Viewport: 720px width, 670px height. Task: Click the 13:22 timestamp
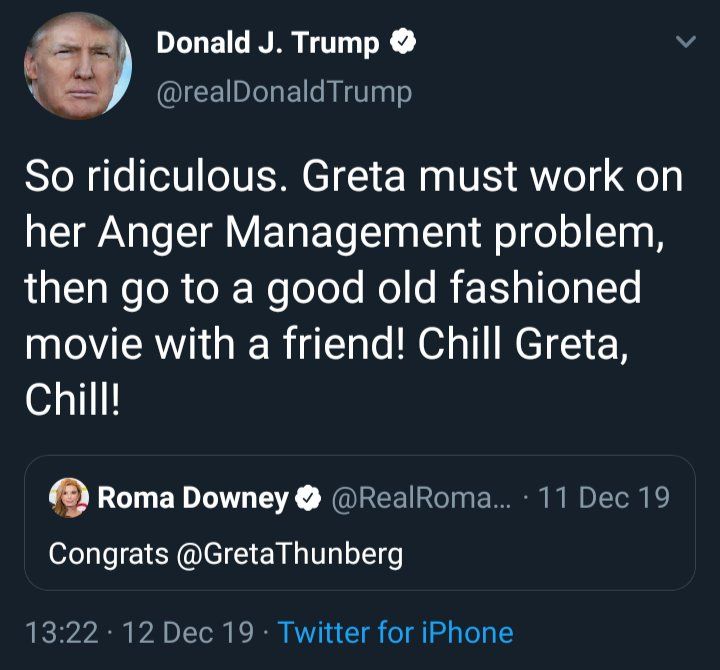tap(62, 632)
